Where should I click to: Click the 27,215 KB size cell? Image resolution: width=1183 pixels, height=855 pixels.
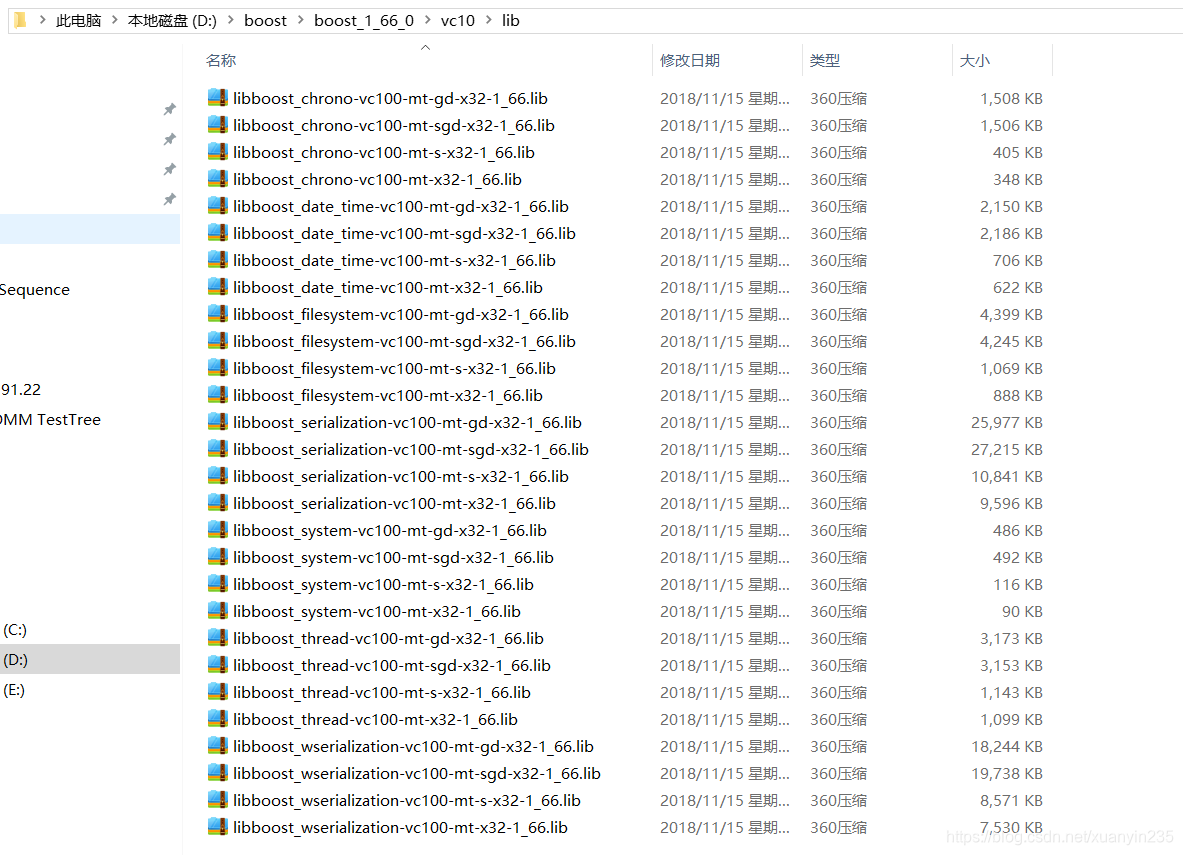coord(1006,450)
